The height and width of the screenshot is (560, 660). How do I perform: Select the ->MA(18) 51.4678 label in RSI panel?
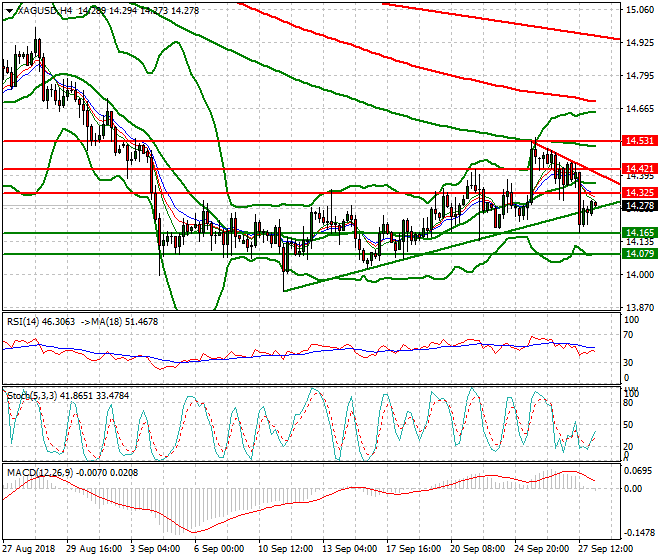pos(118,322)
